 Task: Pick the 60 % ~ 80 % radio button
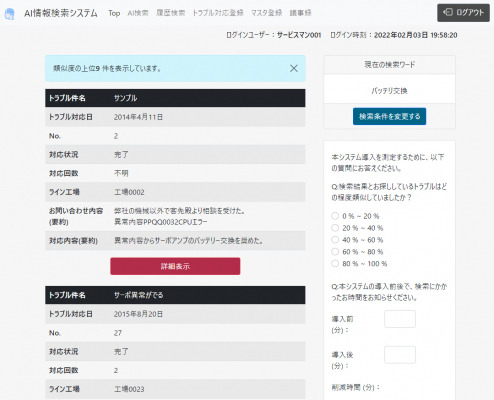coord(335,252)
